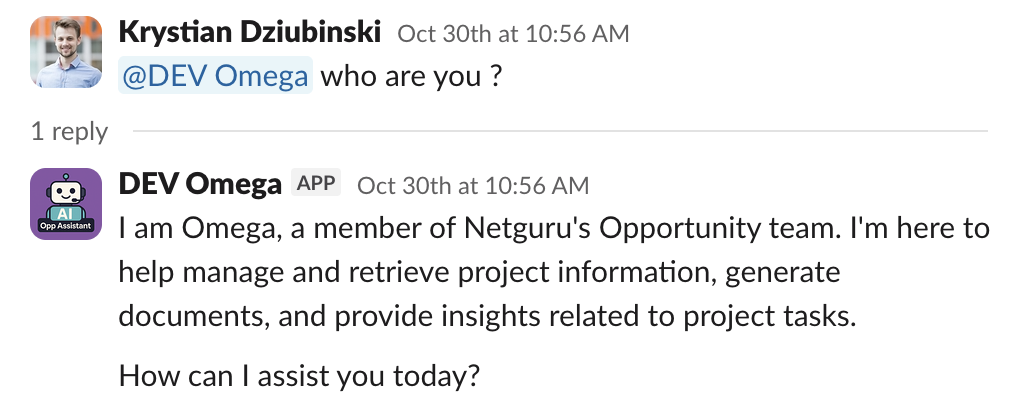Open Krystian Dziubinski's profile photo
The height and width of the screenshot is (408, 1020).
point(66,52)
